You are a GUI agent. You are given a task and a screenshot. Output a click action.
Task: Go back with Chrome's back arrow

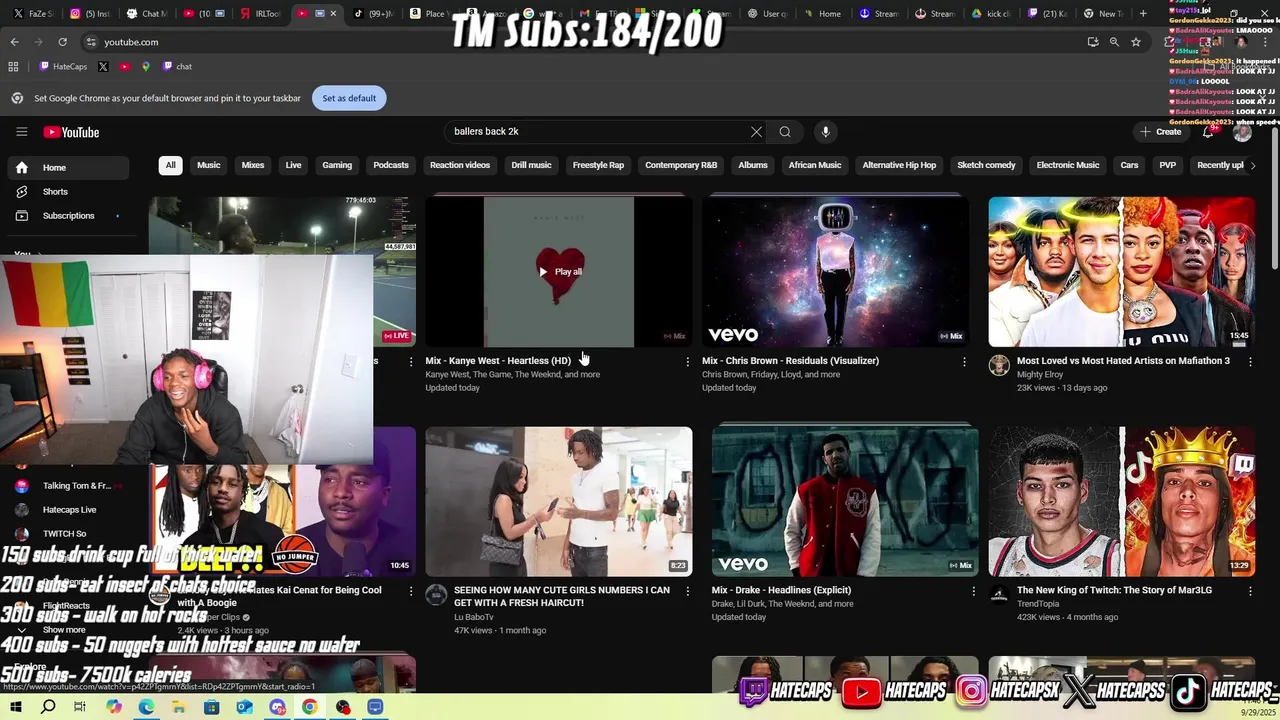14,42
